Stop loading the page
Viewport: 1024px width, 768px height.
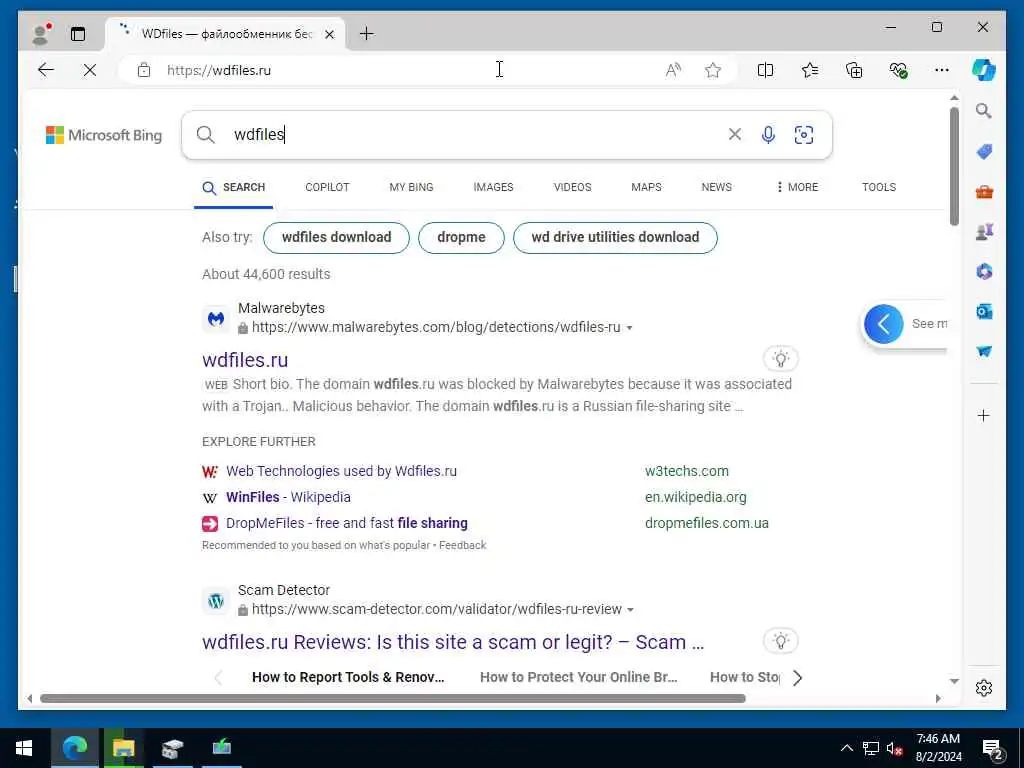pyautogui.click(x=90, y=70)
